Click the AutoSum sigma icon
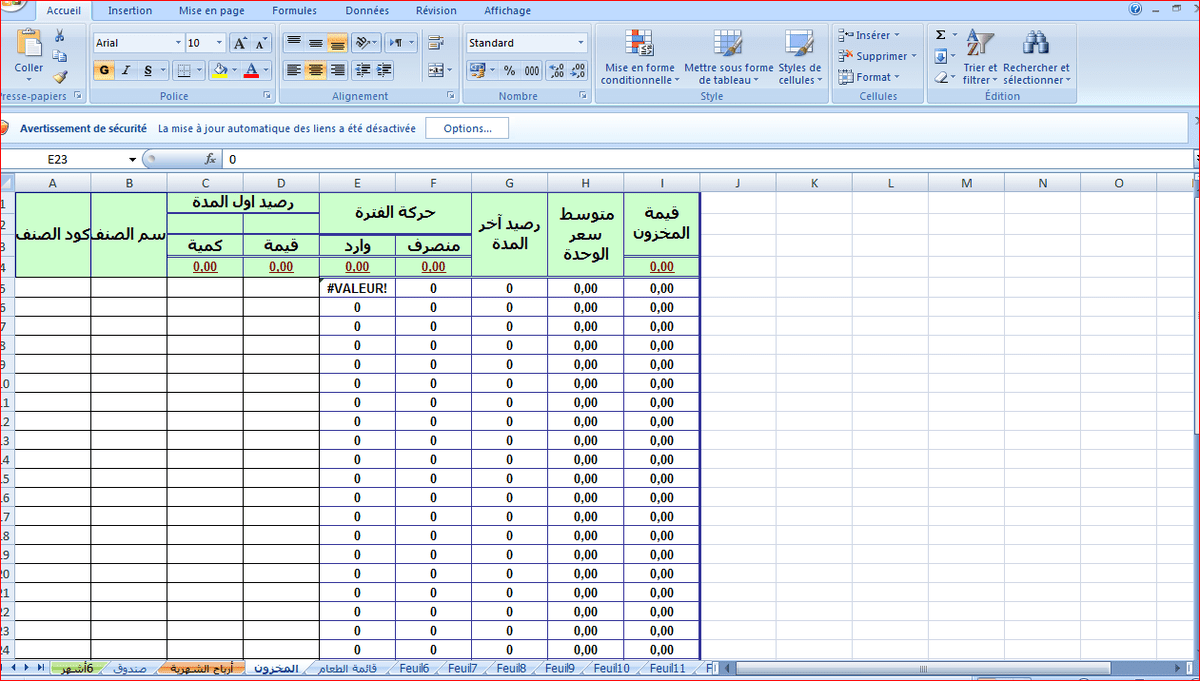Image resolution: width=1200 pixels, height=681 pixels. (940, 35)
